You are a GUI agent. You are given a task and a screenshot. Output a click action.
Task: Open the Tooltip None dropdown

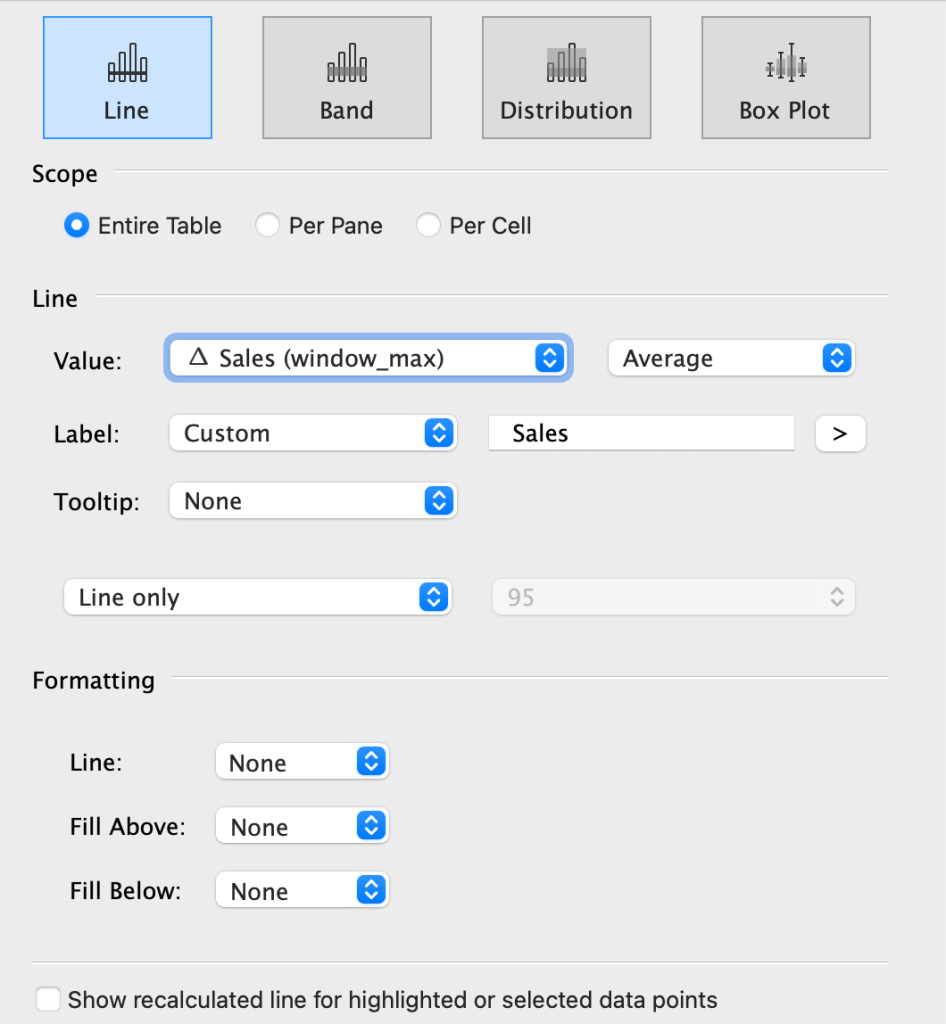click(313, 501)
